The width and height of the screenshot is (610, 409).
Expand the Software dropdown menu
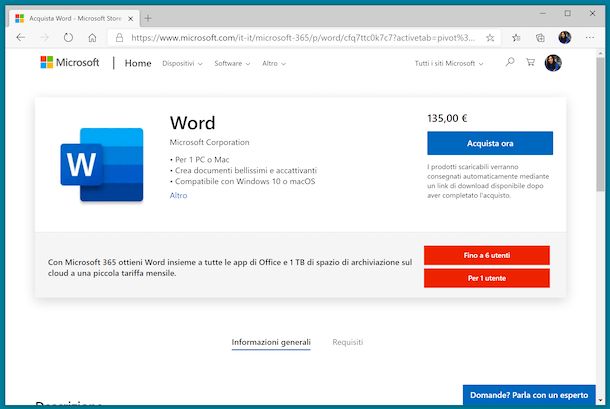pos(232,63)
